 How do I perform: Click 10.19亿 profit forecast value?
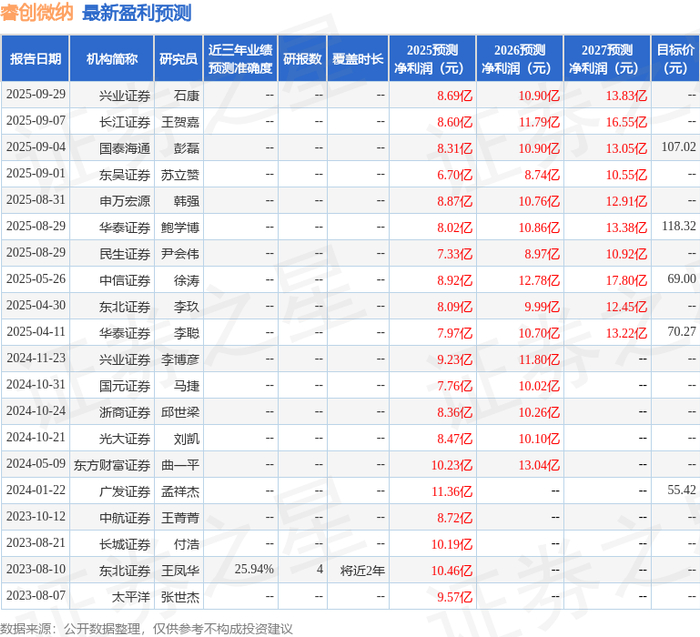451,544
